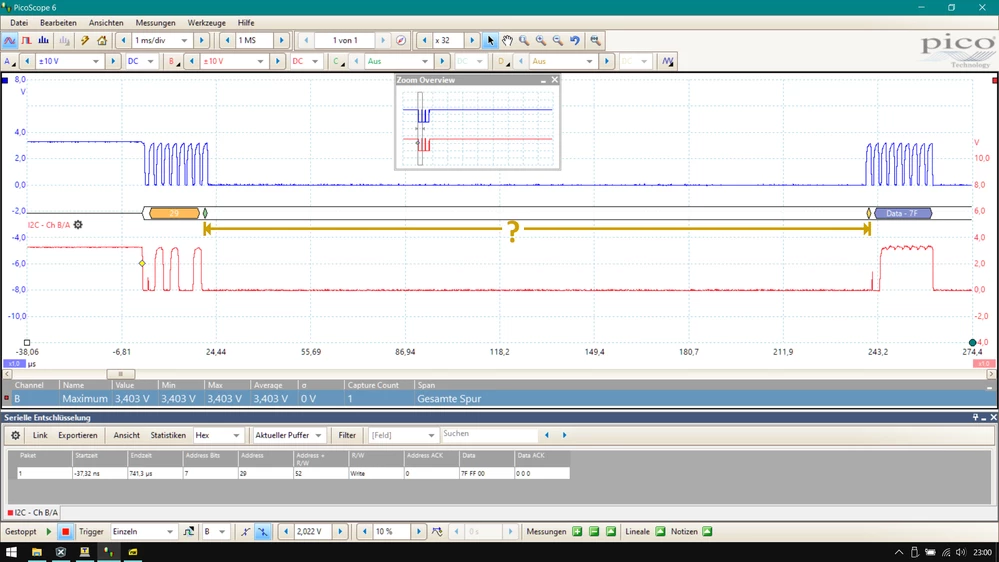
Task: Select falling edge trigger icon
Action: [x=262, y=531]
